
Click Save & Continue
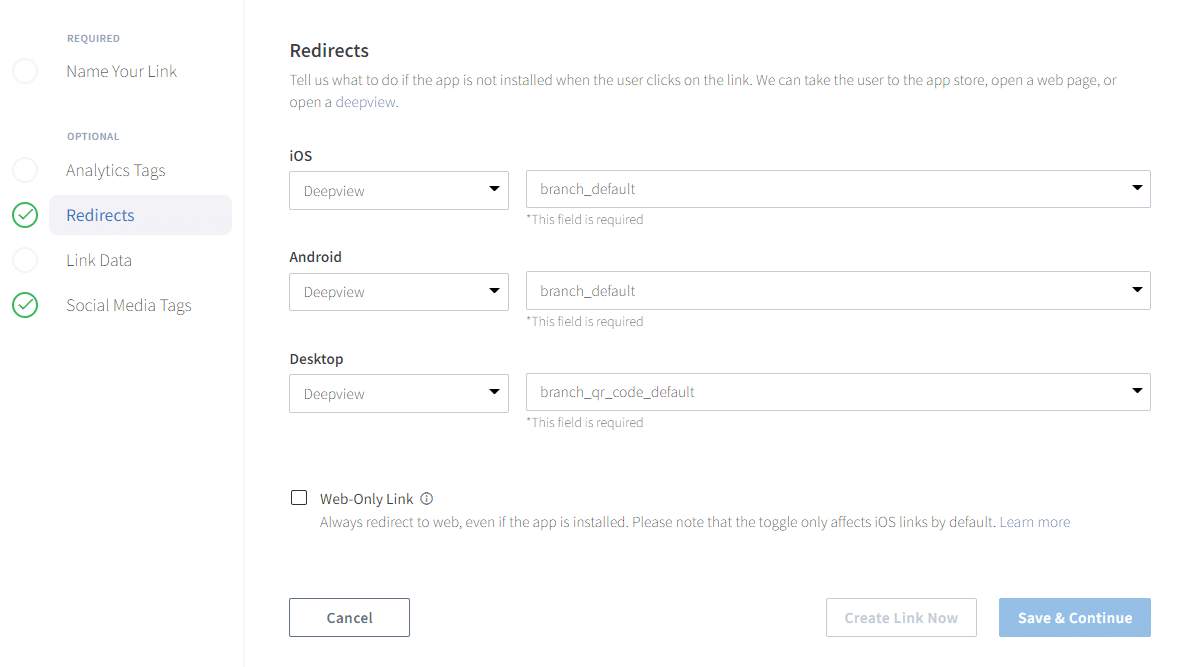point(1074,617)
